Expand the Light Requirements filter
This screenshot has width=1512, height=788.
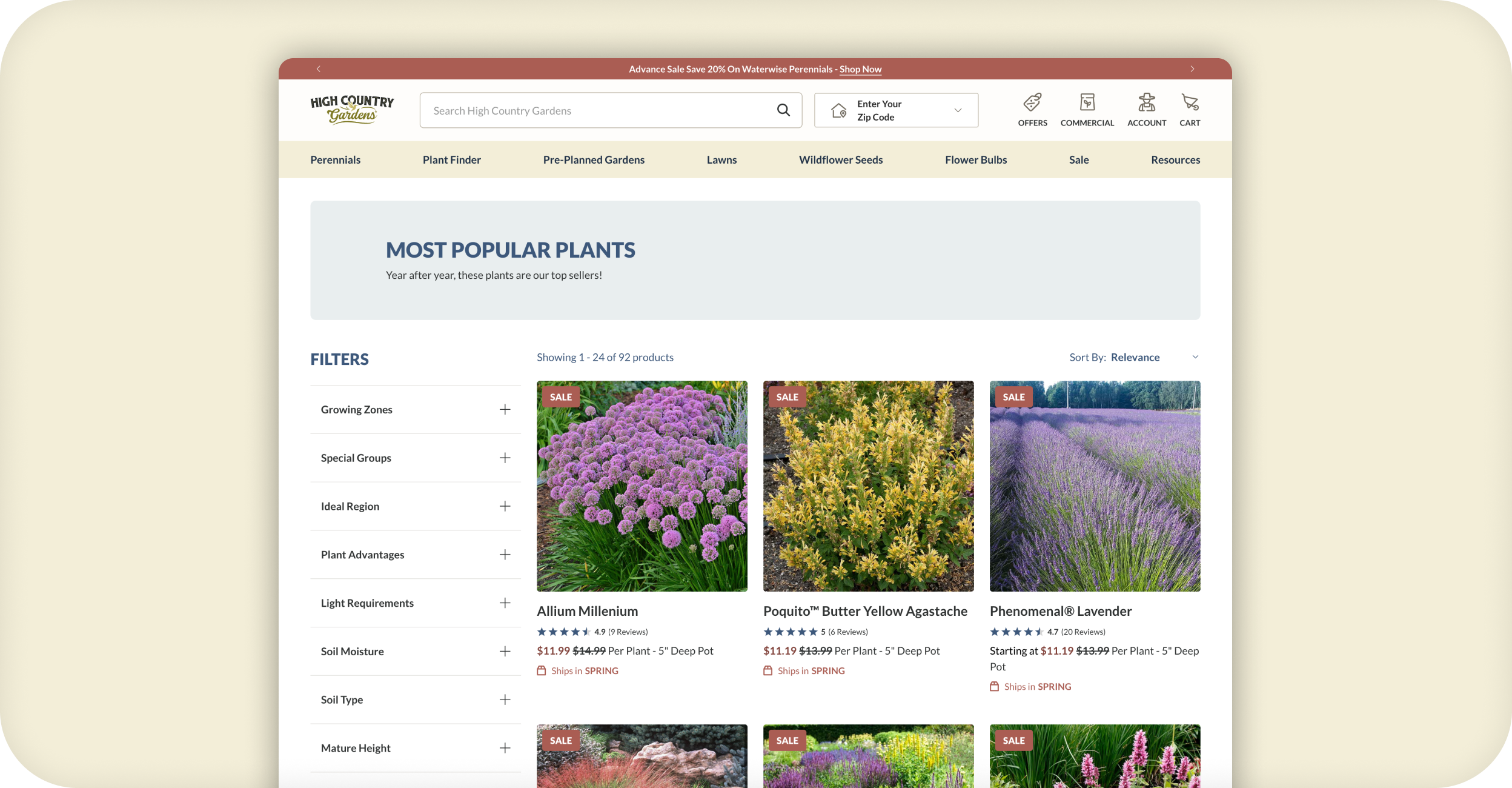[x=505, y=603]
